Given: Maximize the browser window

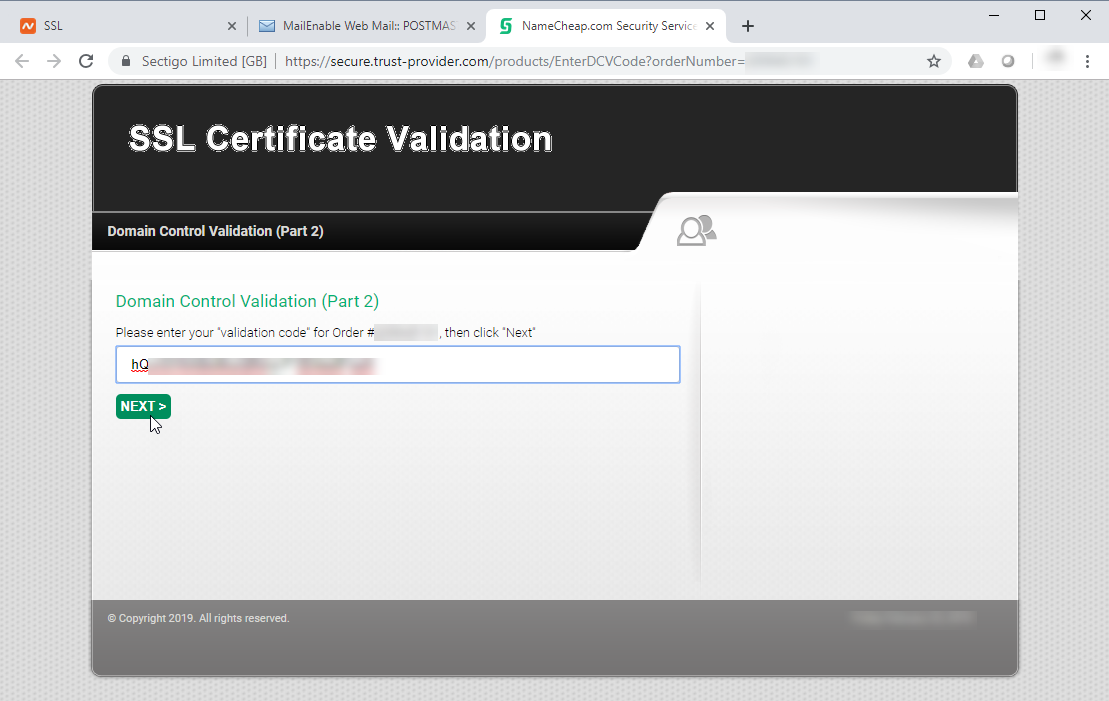Looking at the screenshot, I should pos(1040,15).
